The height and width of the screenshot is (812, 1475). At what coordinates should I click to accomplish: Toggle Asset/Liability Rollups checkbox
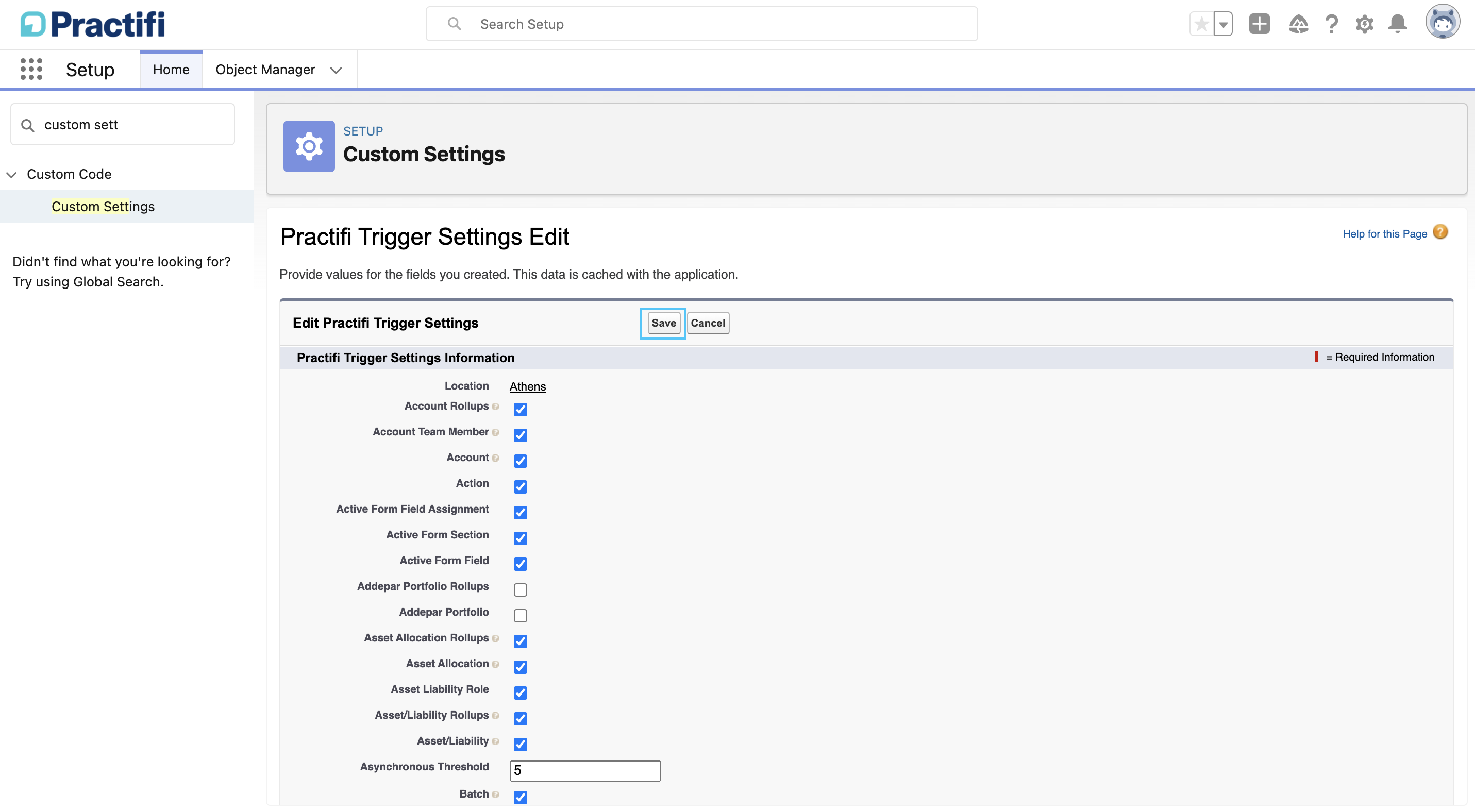click(520, 719)
